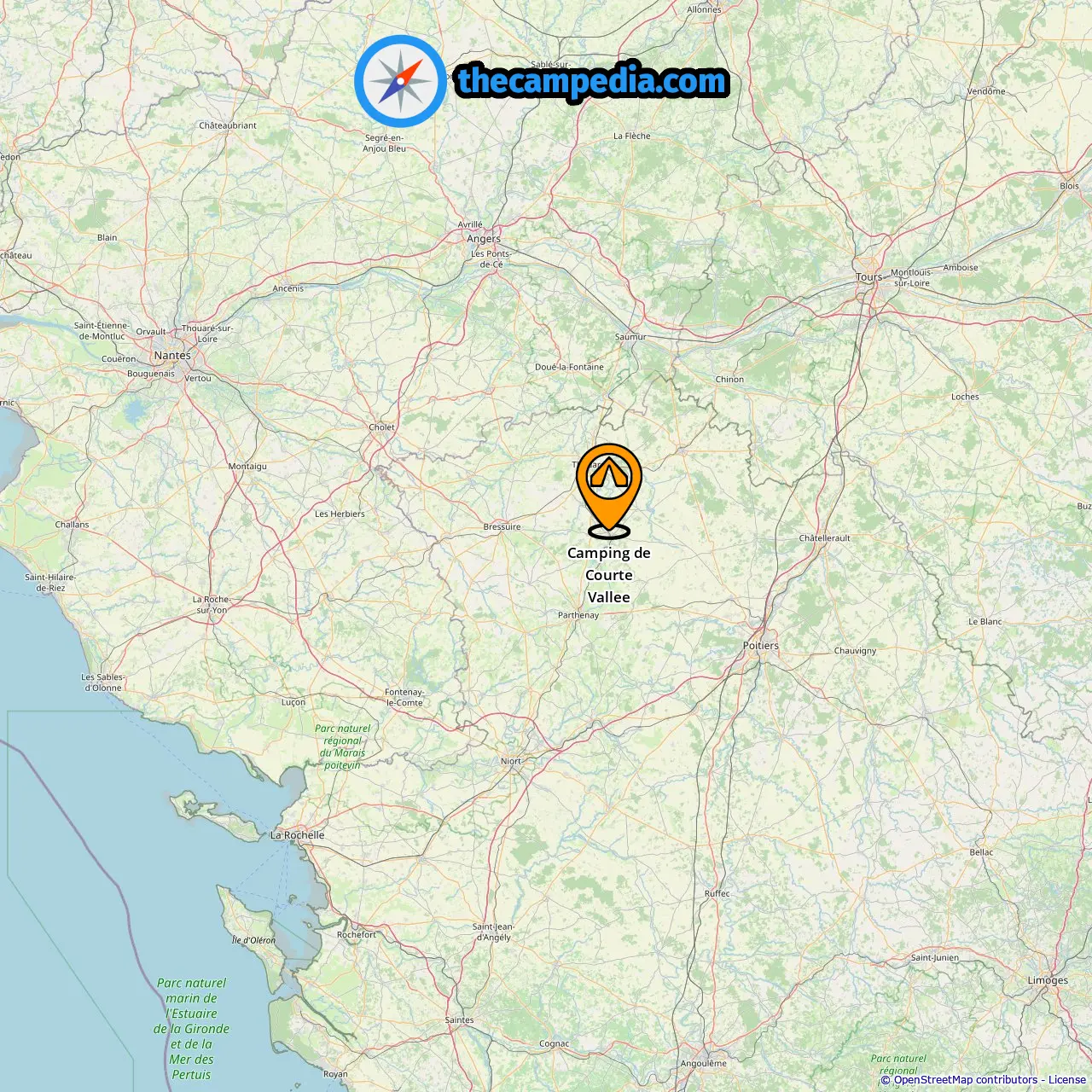The width and height of the screenshot is (1092, 1092).
Task: Click the orange camping tent marker pin
Action: pos(608,491)
